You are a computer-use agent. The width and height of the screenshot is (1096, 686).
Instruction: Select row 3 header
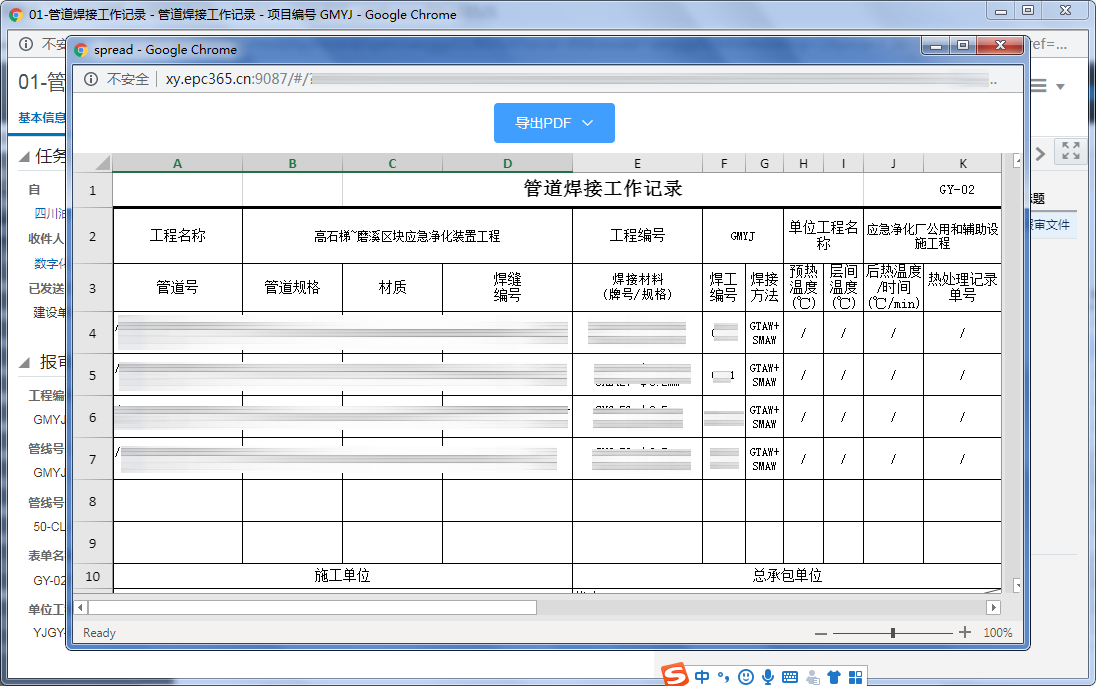tap(92, 288)
